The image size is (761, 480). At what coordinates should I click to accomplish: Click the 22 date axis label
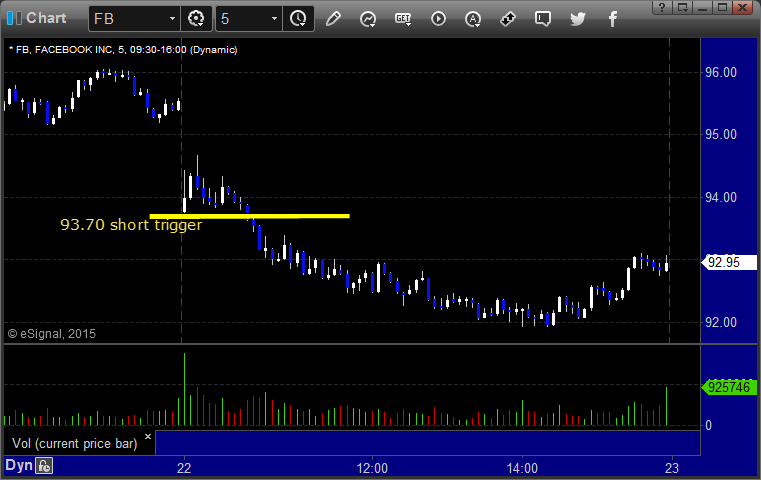[184, 468]
